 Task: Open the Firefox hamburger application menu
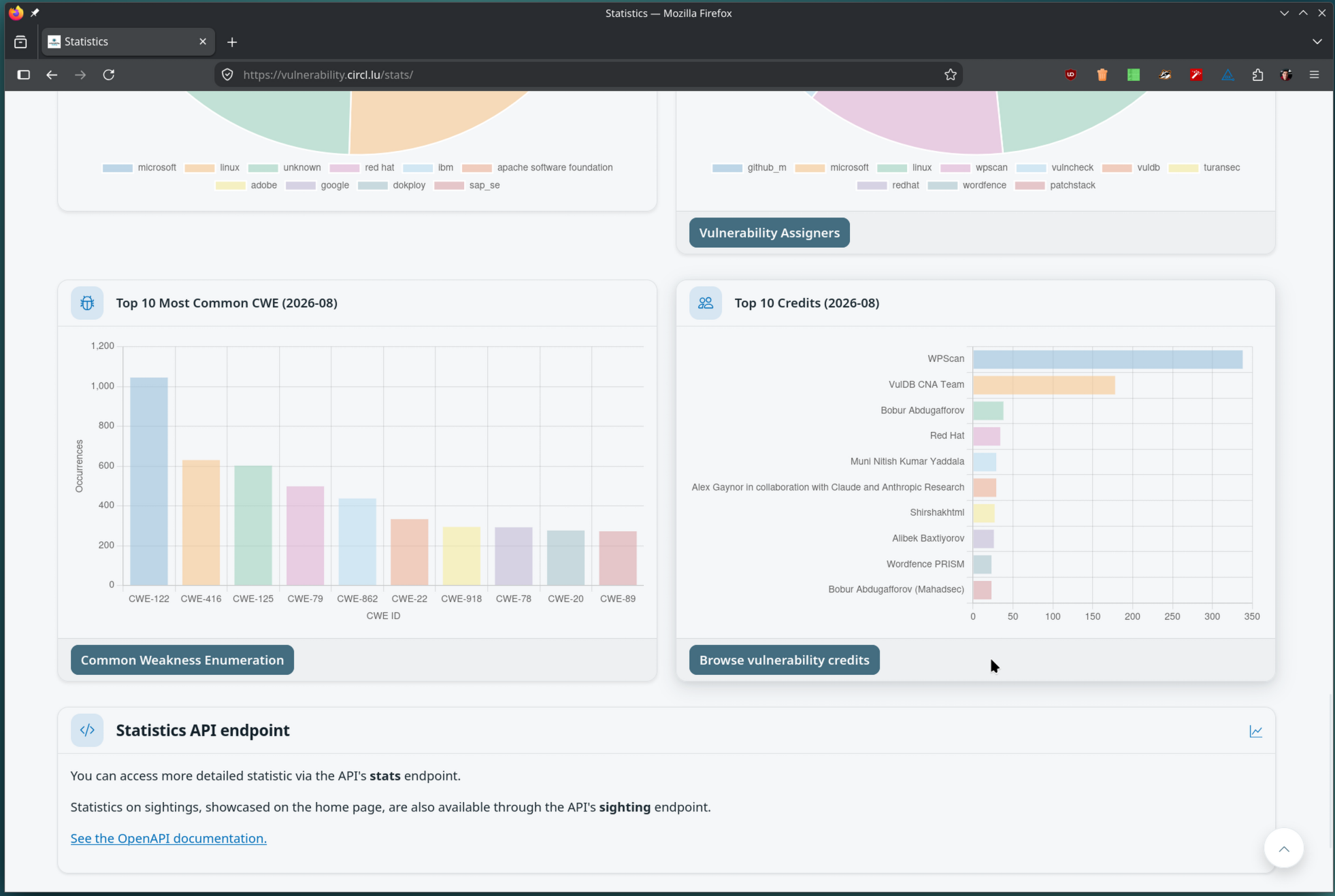coord(1314,75)
